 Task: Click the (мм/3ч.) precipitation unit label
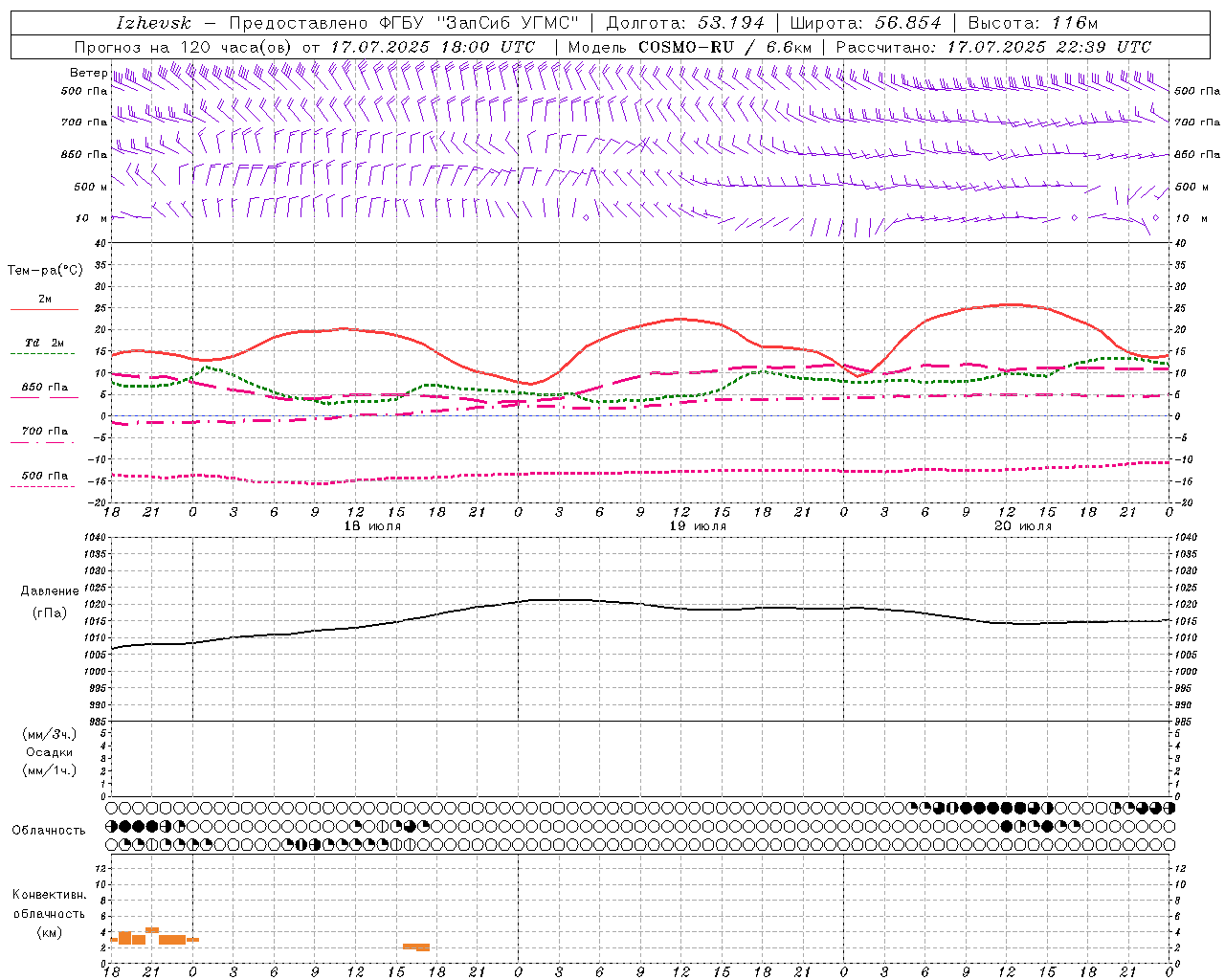50,734
